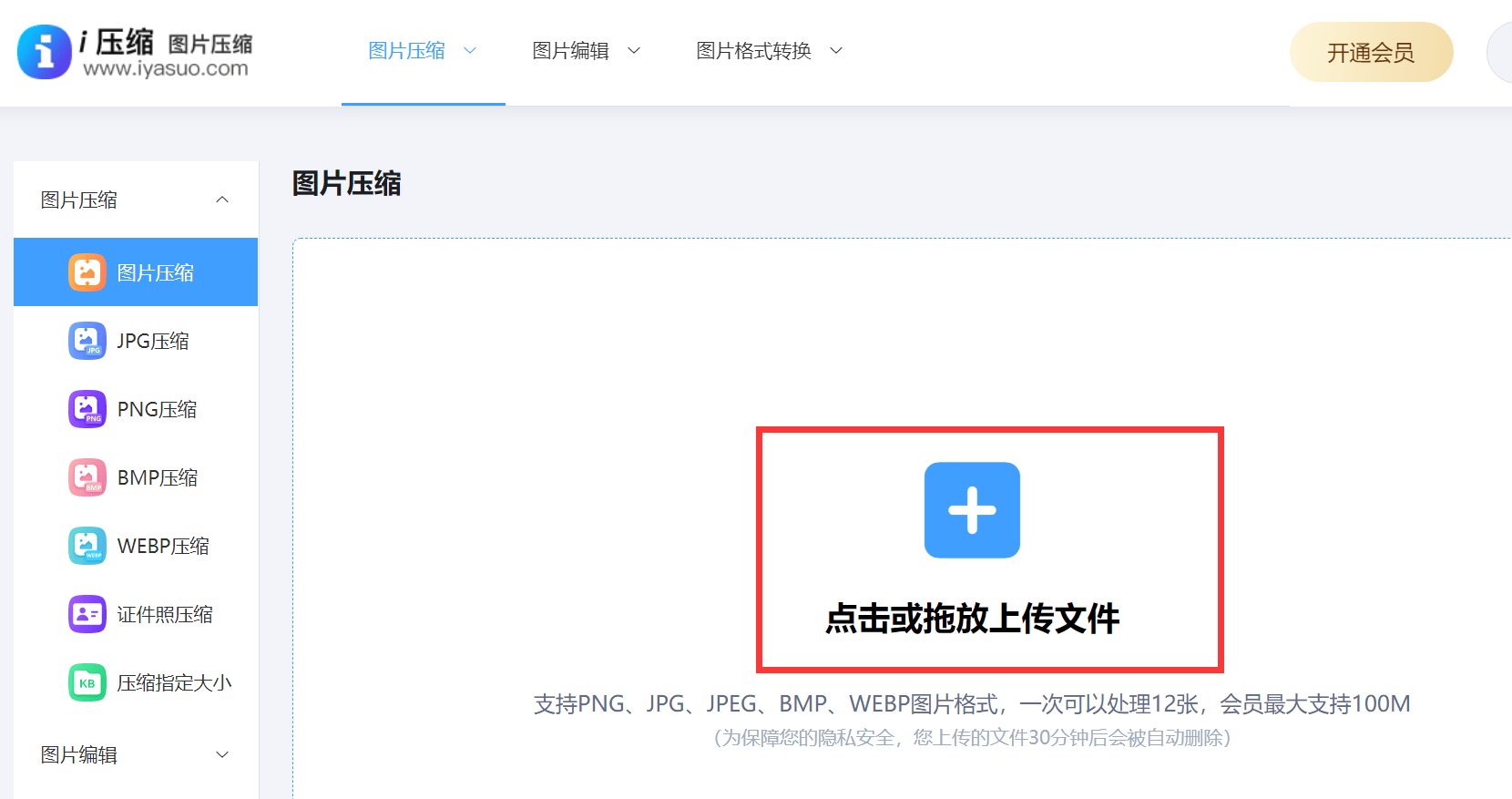
Task: Choose the WEBP压缩 teal icon
Action: 87,546
